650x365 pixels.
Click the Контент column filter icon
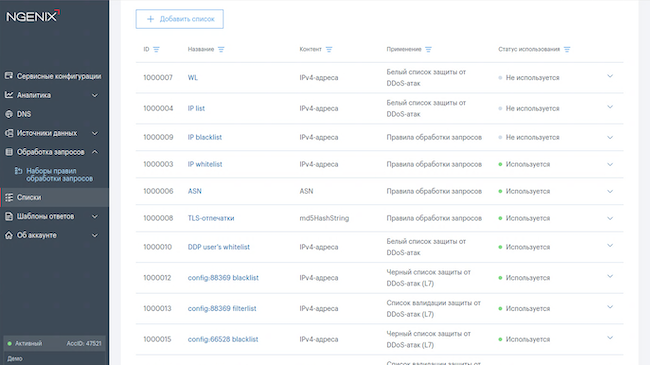(329, 49)
